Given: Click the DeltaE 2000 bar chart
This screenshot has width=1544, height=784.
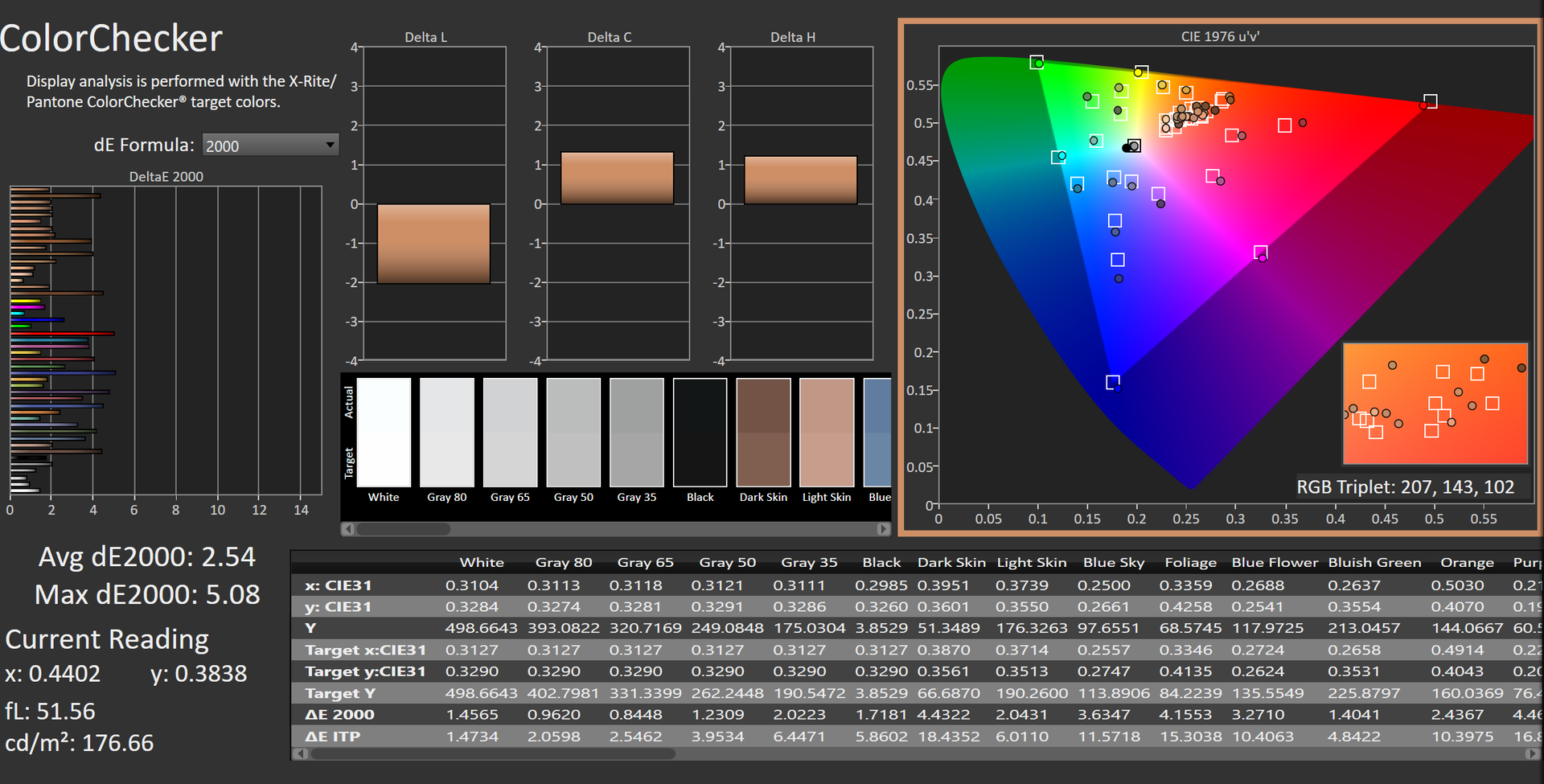Looking at the screenshot, I should (166, 341).
